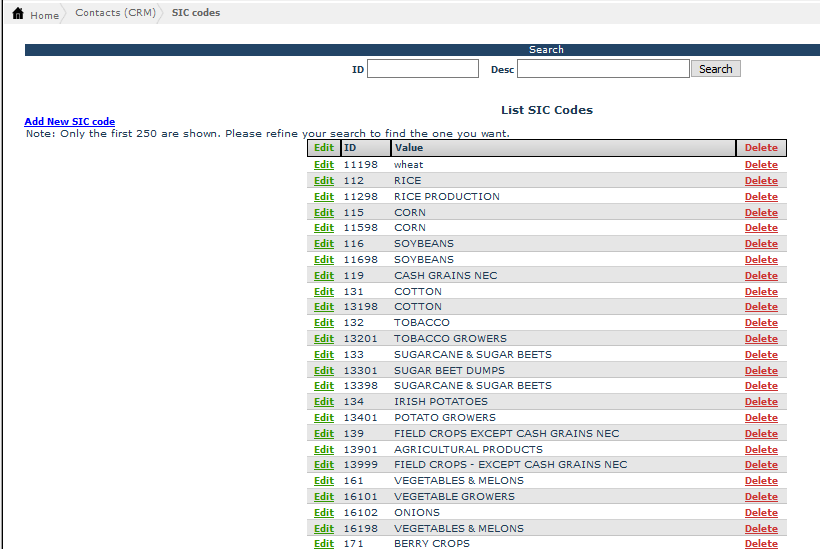Edit the wheat SIC code row

pyautogui.click(x=323, y=165)
